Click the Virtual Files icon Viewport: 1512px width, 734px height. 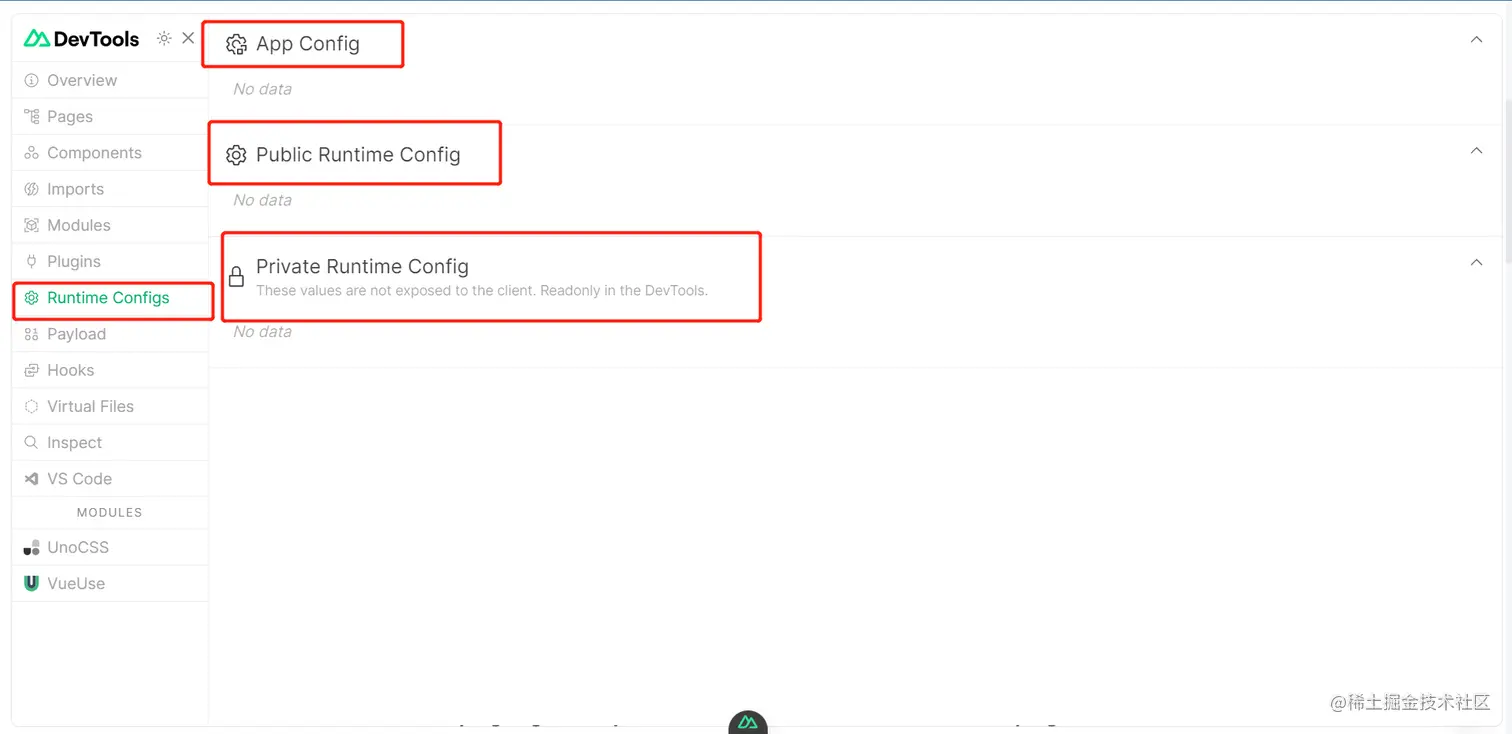click(x=31, y=406)
